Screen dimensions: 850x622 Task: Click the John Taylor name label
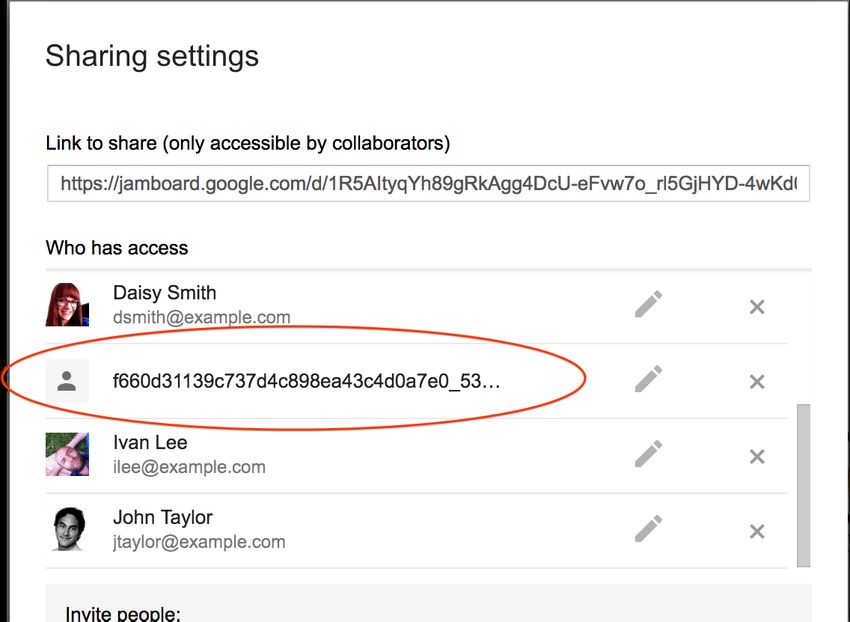tap(163, 517)
